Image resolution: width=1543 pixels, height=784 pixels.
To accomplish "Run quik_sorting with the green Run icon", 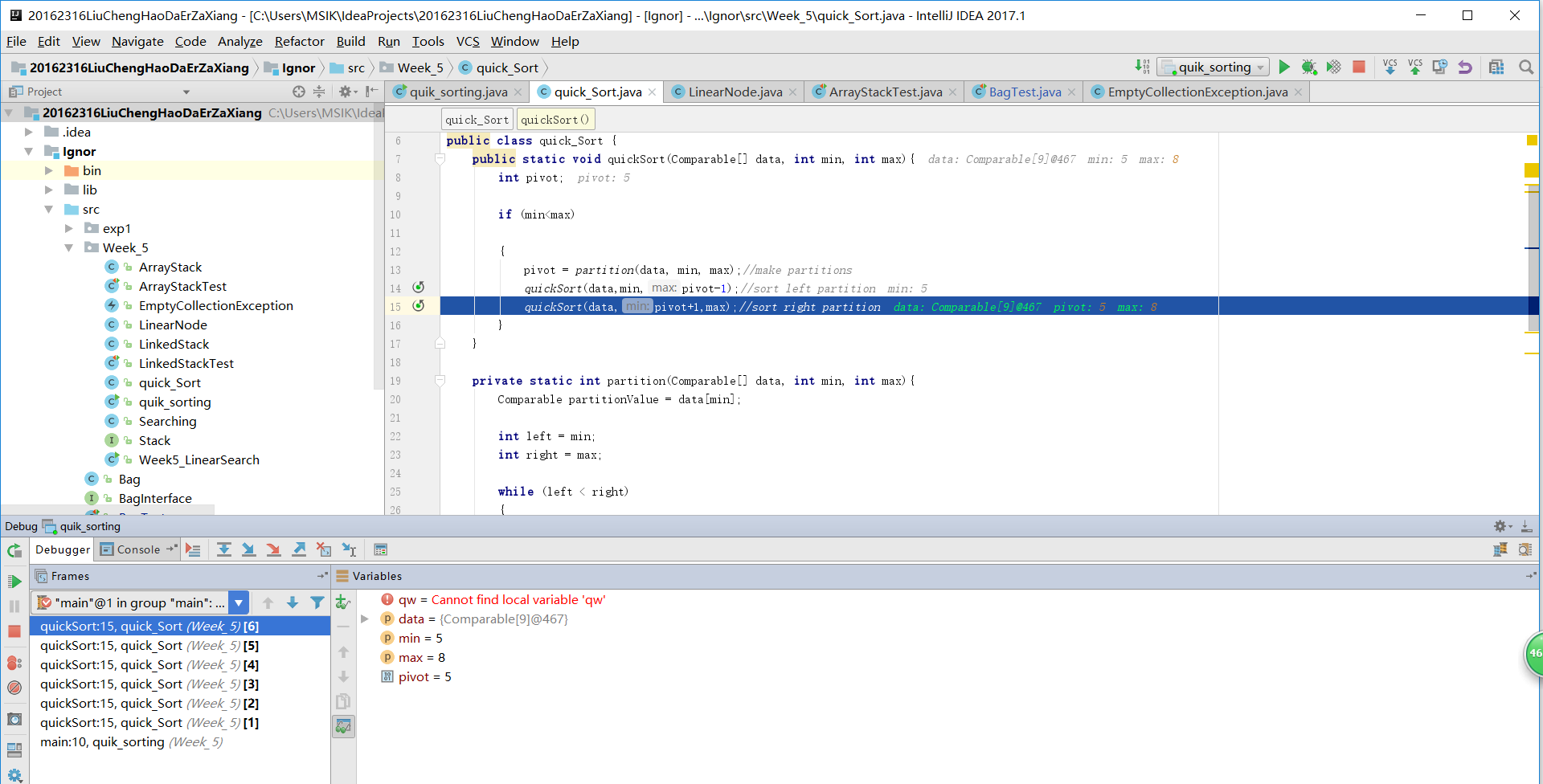I will coord(1283,67).
